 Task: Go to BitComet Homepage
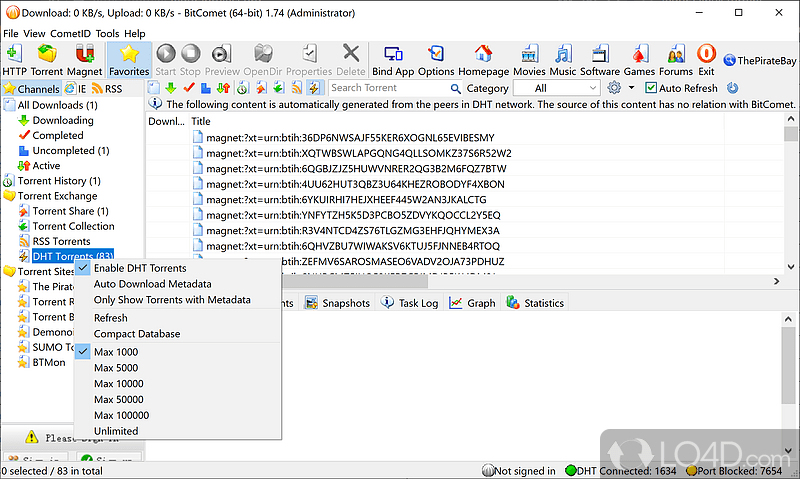tap(483, 60)
